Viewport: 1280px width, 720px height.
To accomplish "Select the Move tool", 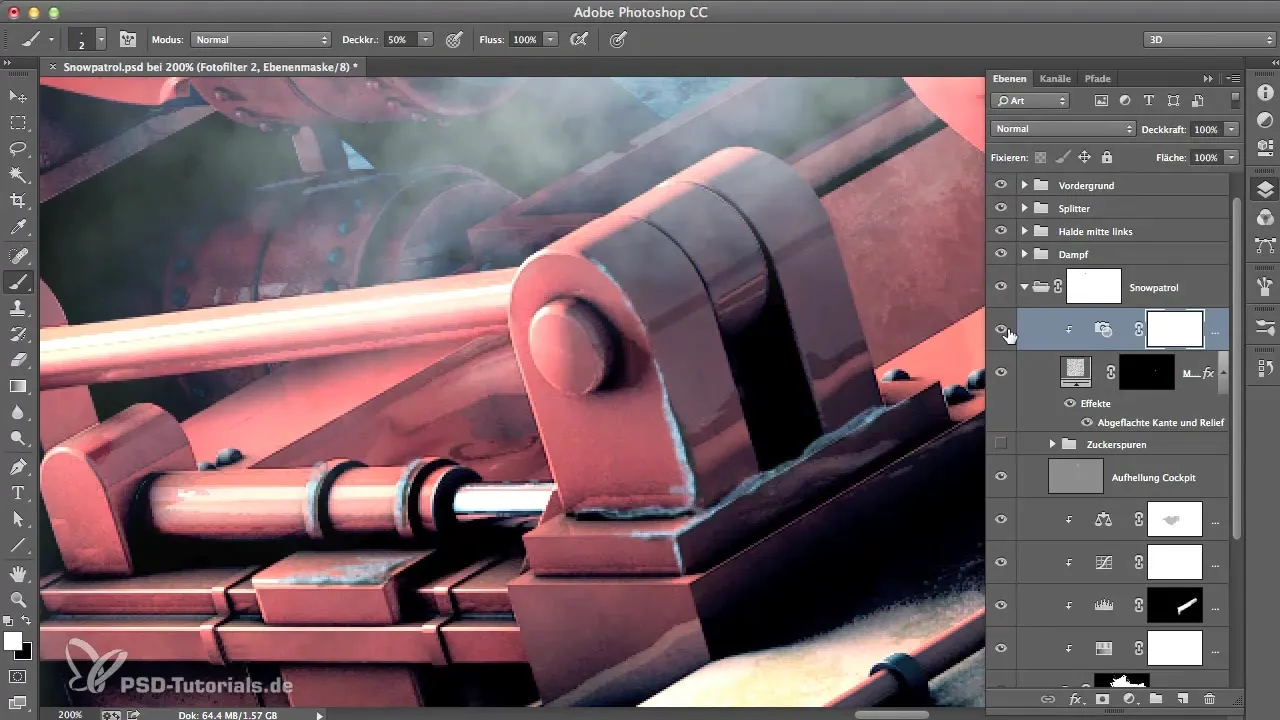I will [17, 97].
